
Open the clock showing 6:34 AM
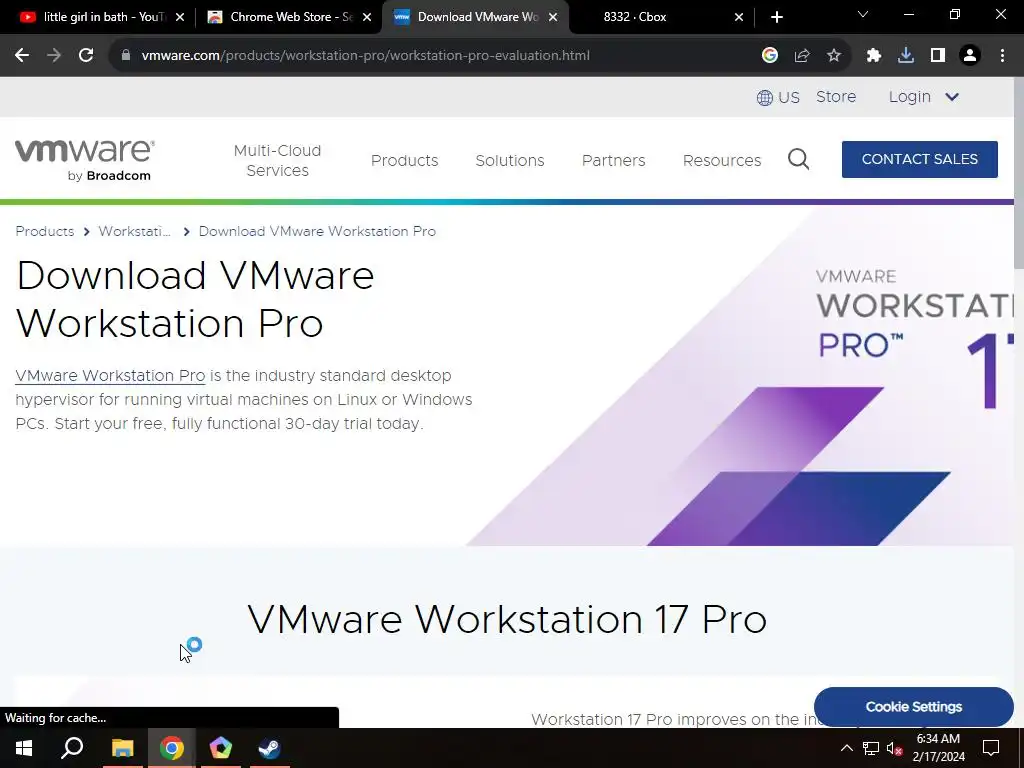[938, 748]
